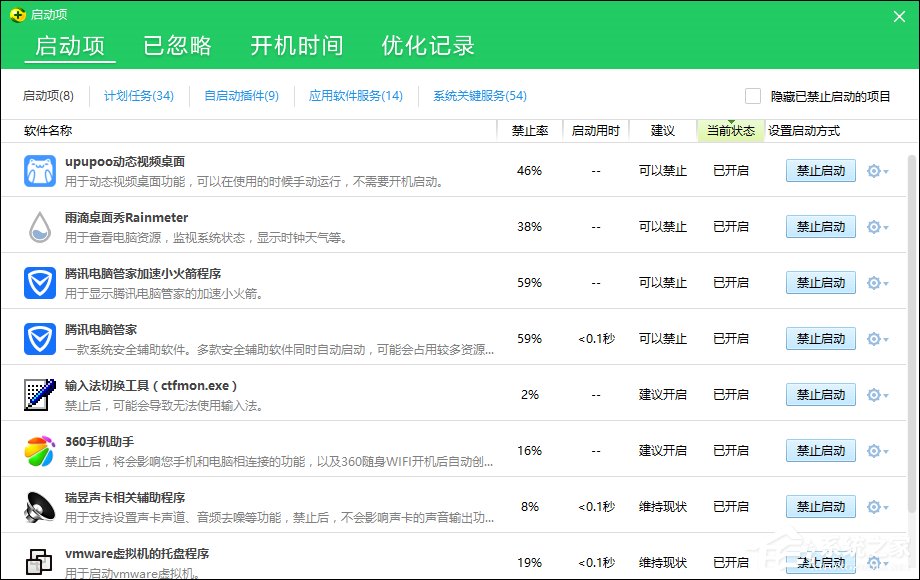Click the vmware虚拟机托盘程序 icon
This screenshot has height=580, width=920.
(39, 560)
